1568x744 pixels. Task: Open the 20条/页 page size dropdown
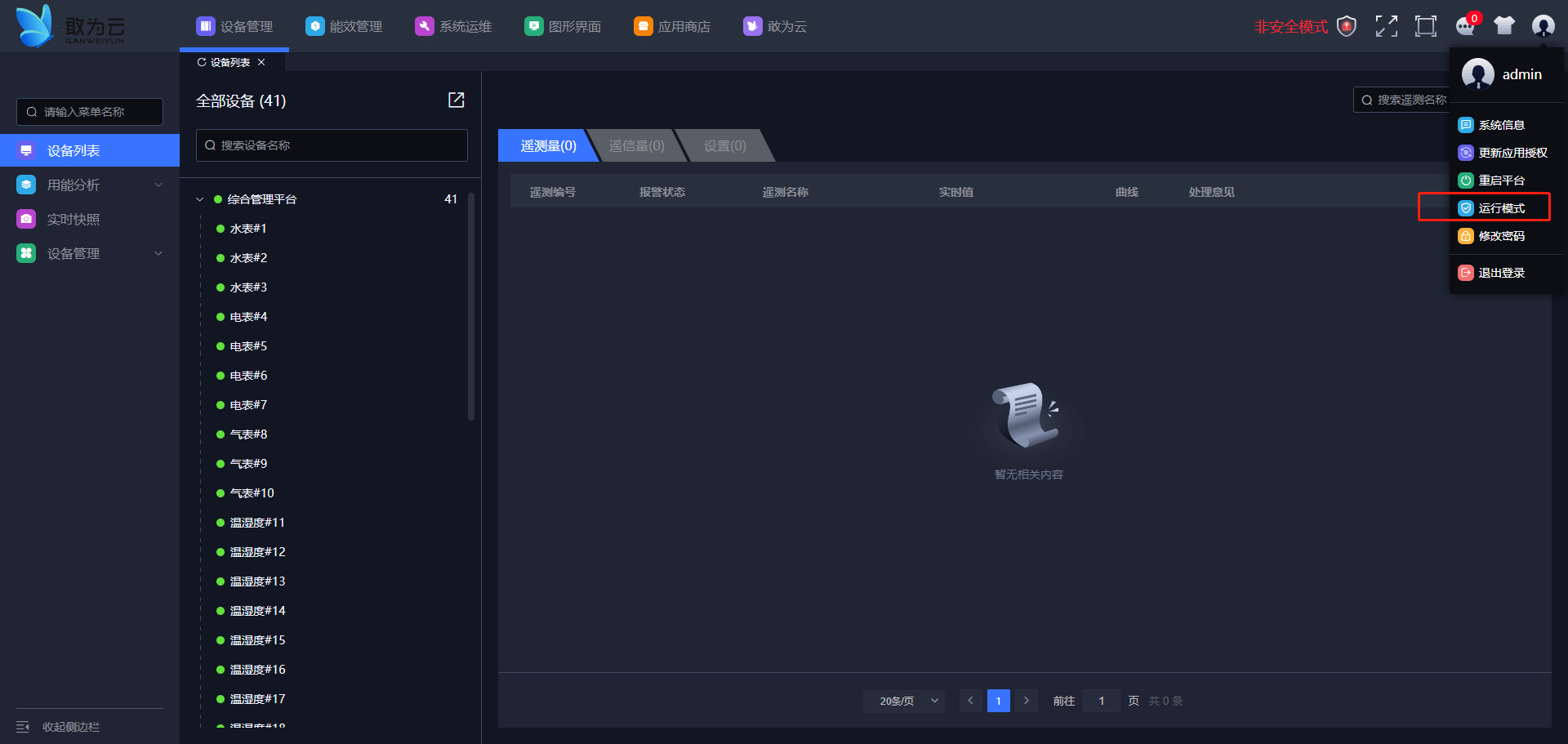(904, 701)
